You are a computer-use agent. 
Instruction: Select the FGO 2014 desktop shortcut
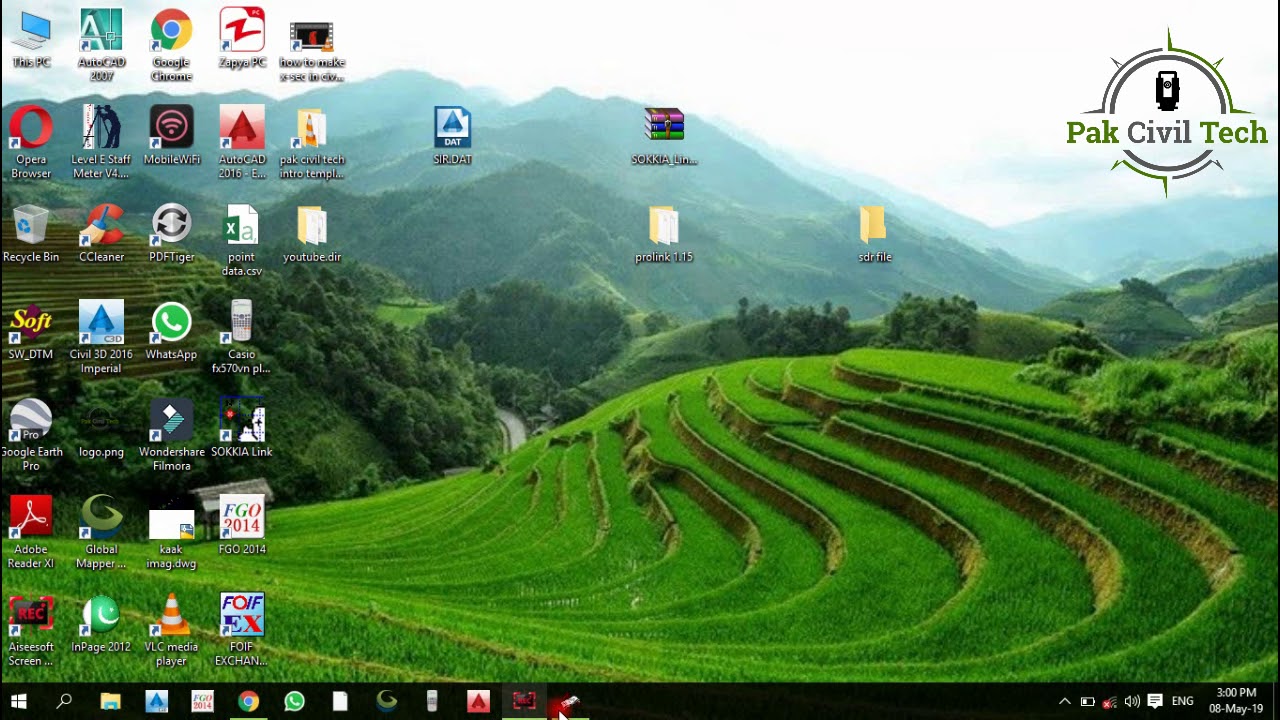click(x=242, y=526)
